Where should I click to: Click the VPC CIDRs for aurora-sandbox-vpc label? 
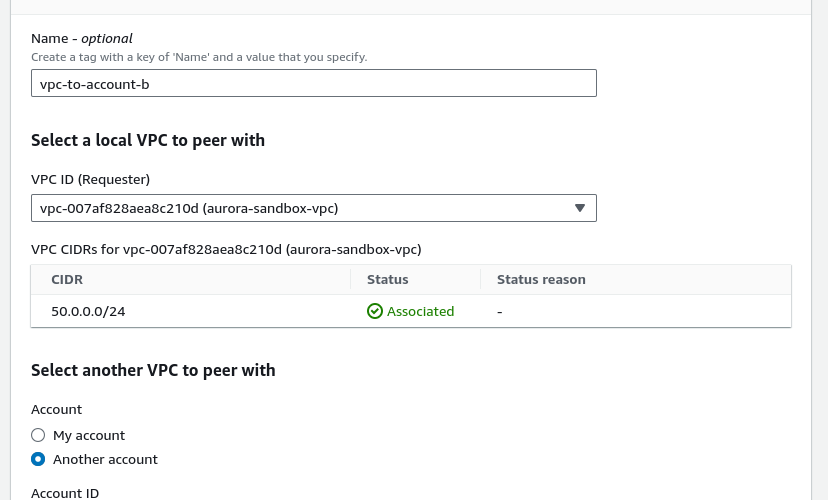[x=226, y=248]
